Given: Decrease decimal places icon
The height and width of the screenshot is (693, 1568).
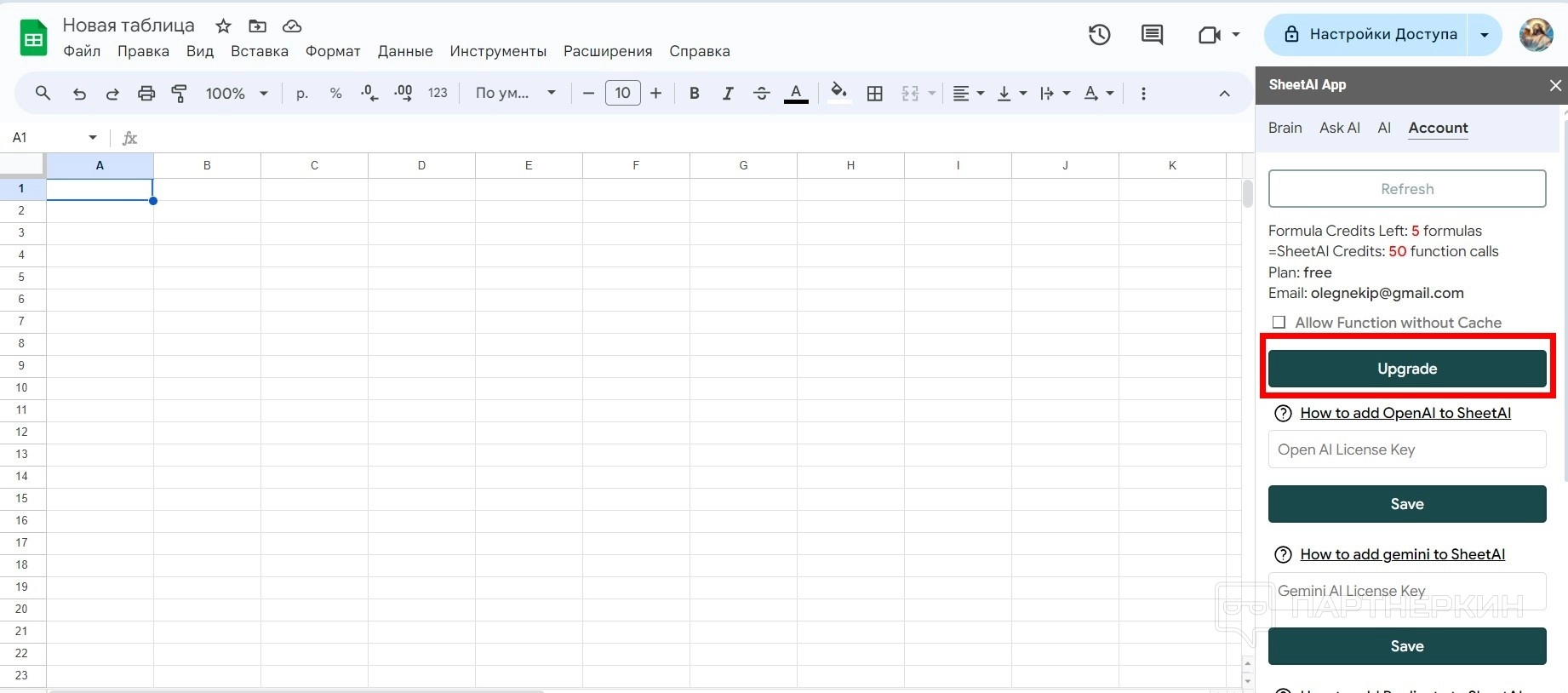Looking at the screenshot, I should [x=369, y=94].
